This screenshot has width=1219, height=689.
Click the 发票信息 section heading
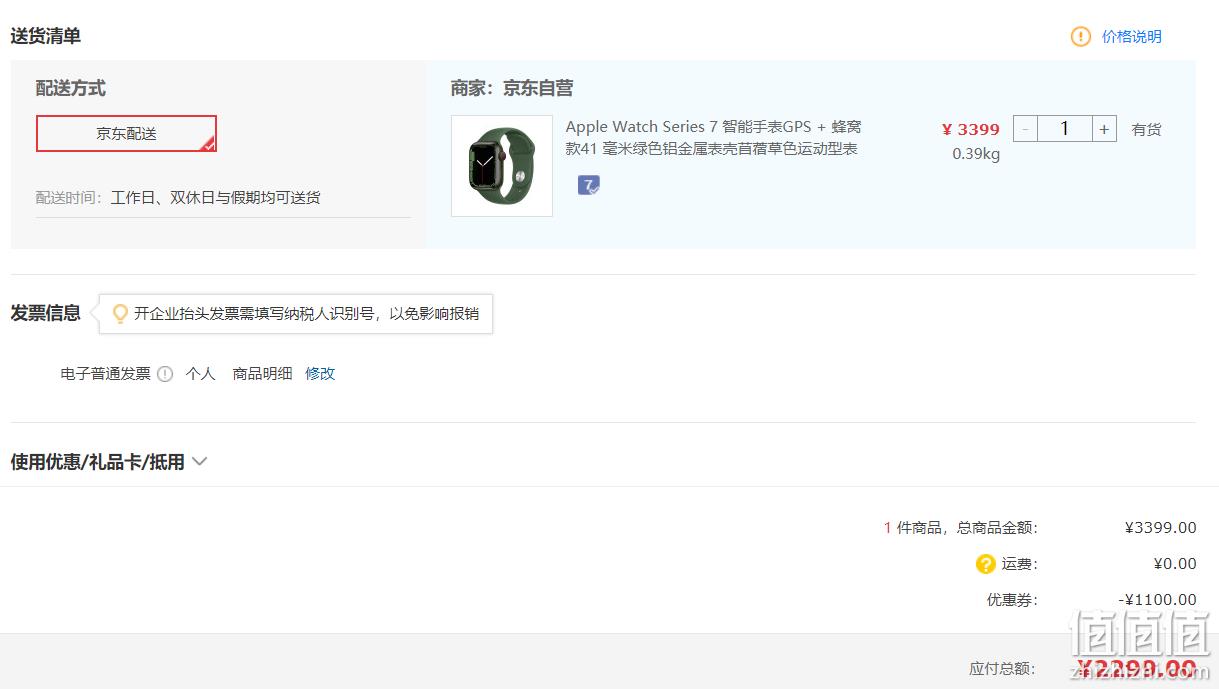pyautogui.click(x=46, y=313)
